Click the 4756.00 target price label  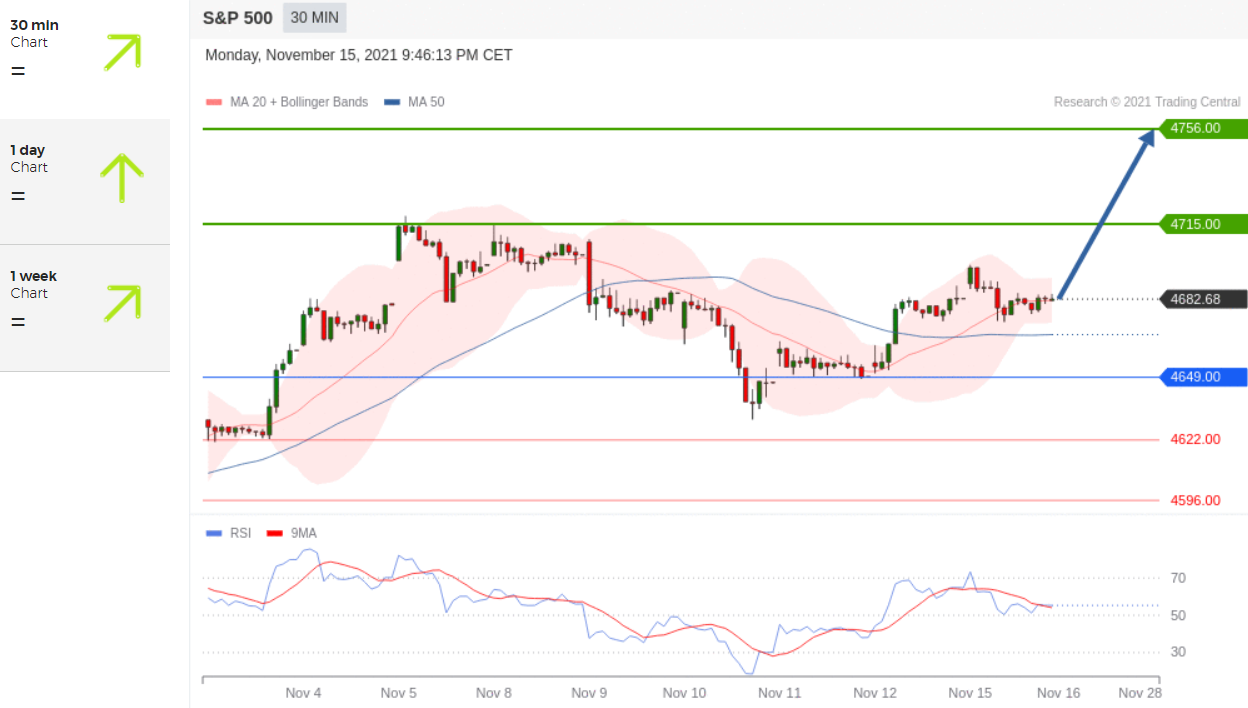1203,128
